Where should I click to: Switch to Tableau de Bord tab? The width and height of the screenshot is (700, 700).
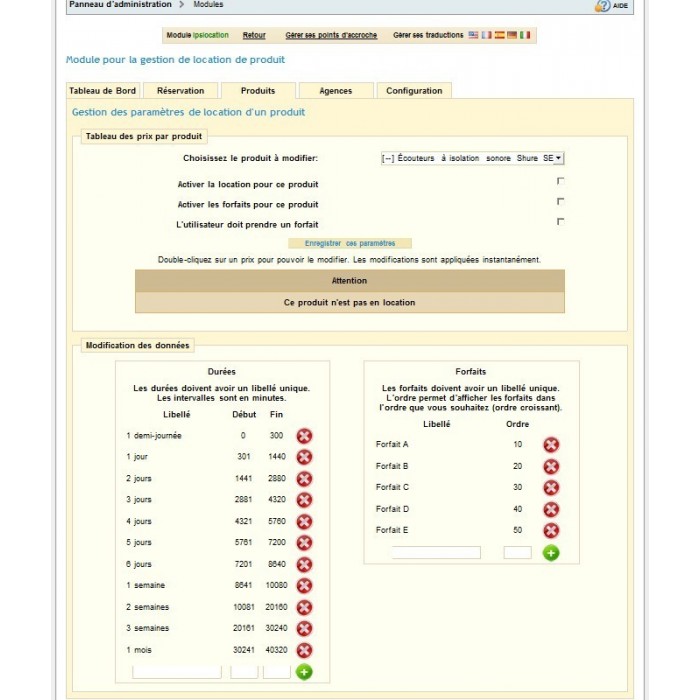[103, 91]
